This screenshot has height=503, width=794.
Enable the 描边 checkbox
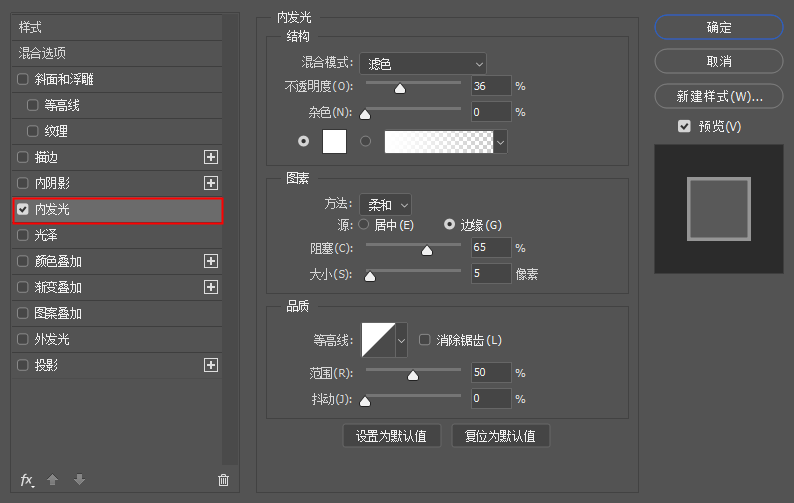23,157
